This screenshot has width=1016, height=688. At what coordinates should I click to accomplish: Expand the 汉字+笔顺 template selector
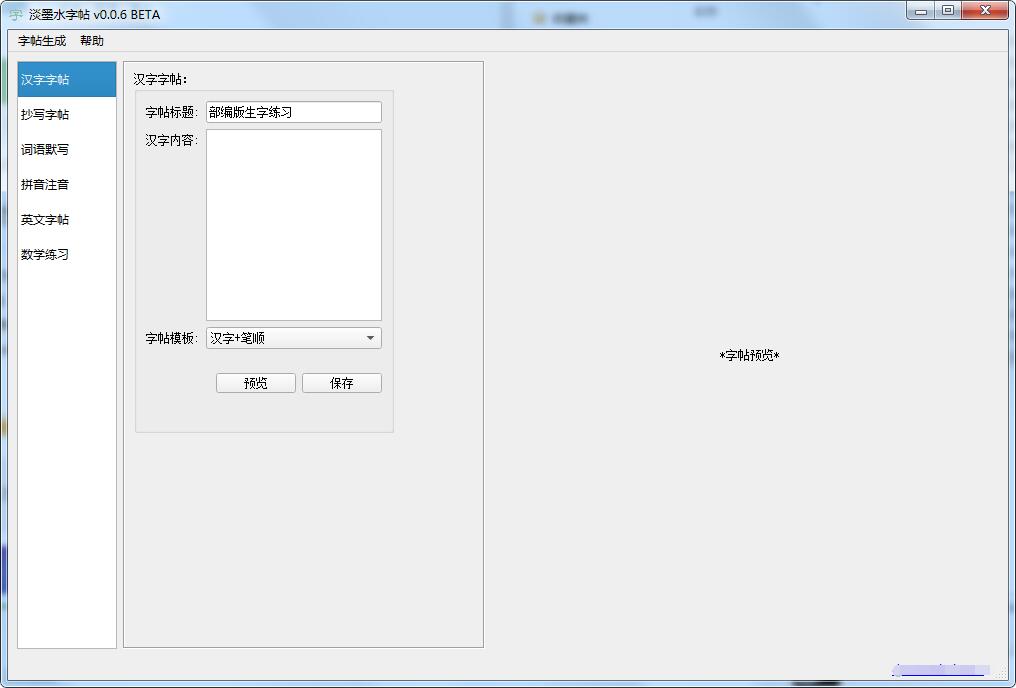coord(293,338)
